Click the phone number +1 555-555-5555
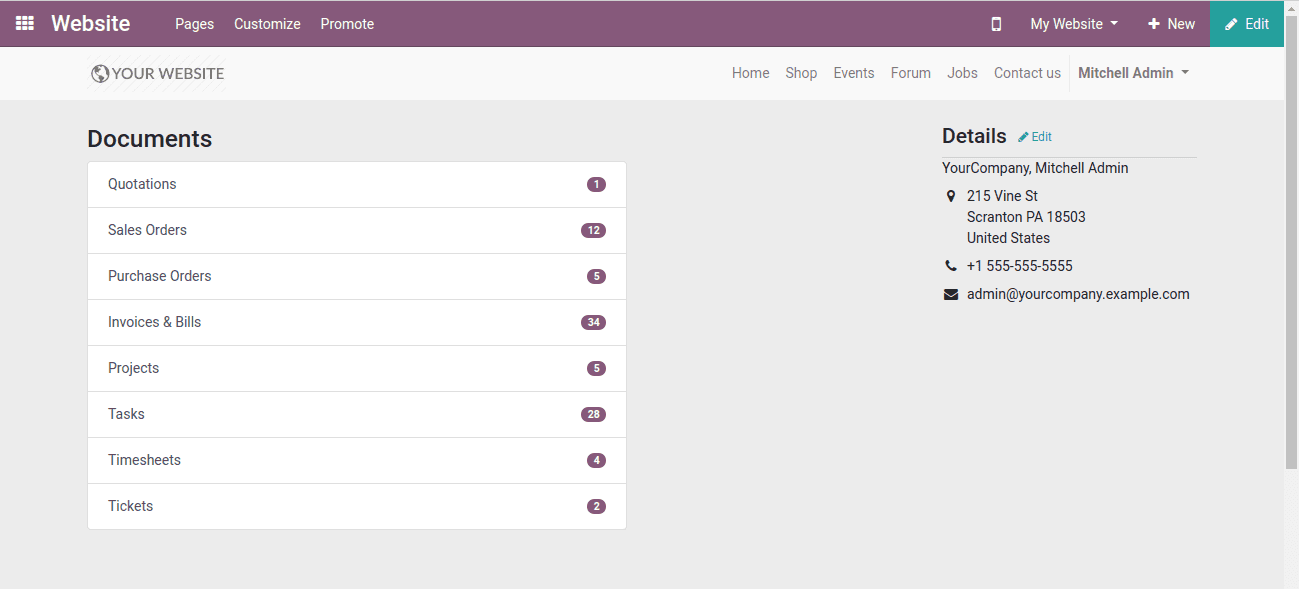The width and height of the screenshot is (1299, 589). (1020, 266)
